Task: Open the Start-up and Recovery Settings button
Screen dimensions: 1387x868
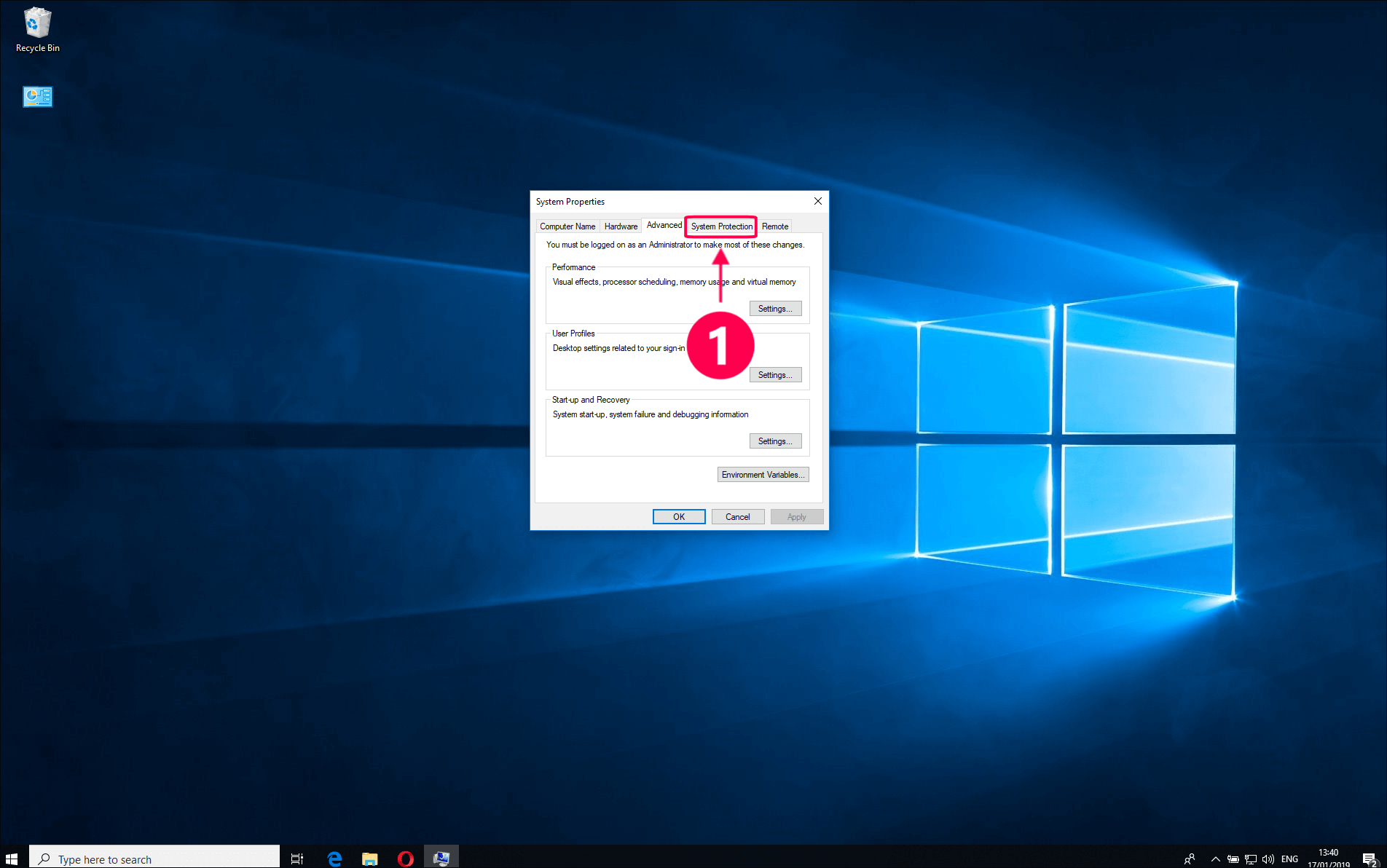Action: 775,441
